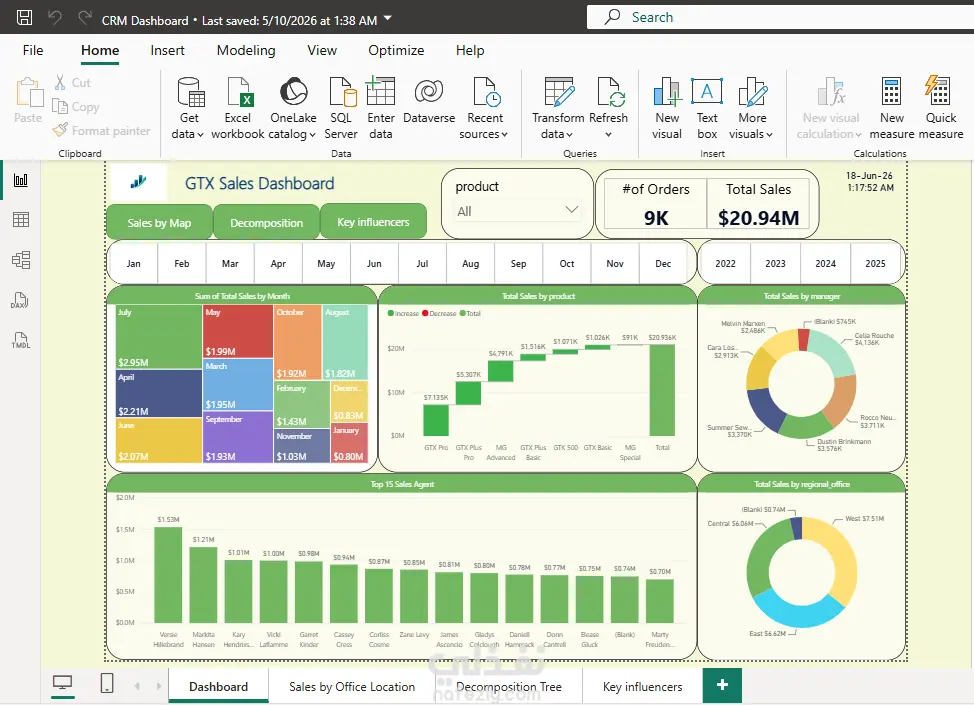Open the Table view in left sidebar
This screenshot has height=705, width=974.
coord(20,220)
